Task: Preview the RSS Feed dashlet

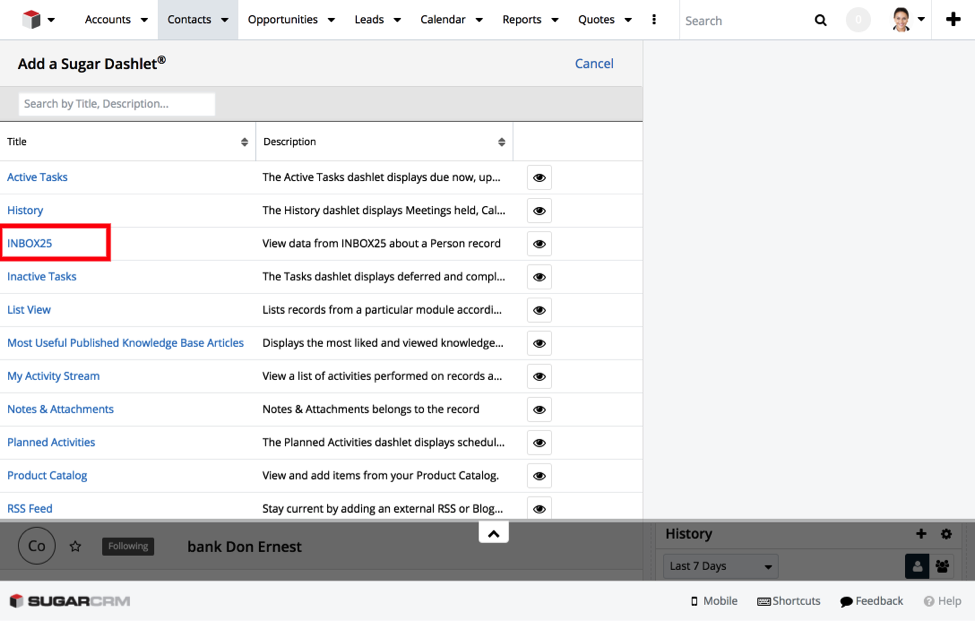Action: click(x=539, y=509)
